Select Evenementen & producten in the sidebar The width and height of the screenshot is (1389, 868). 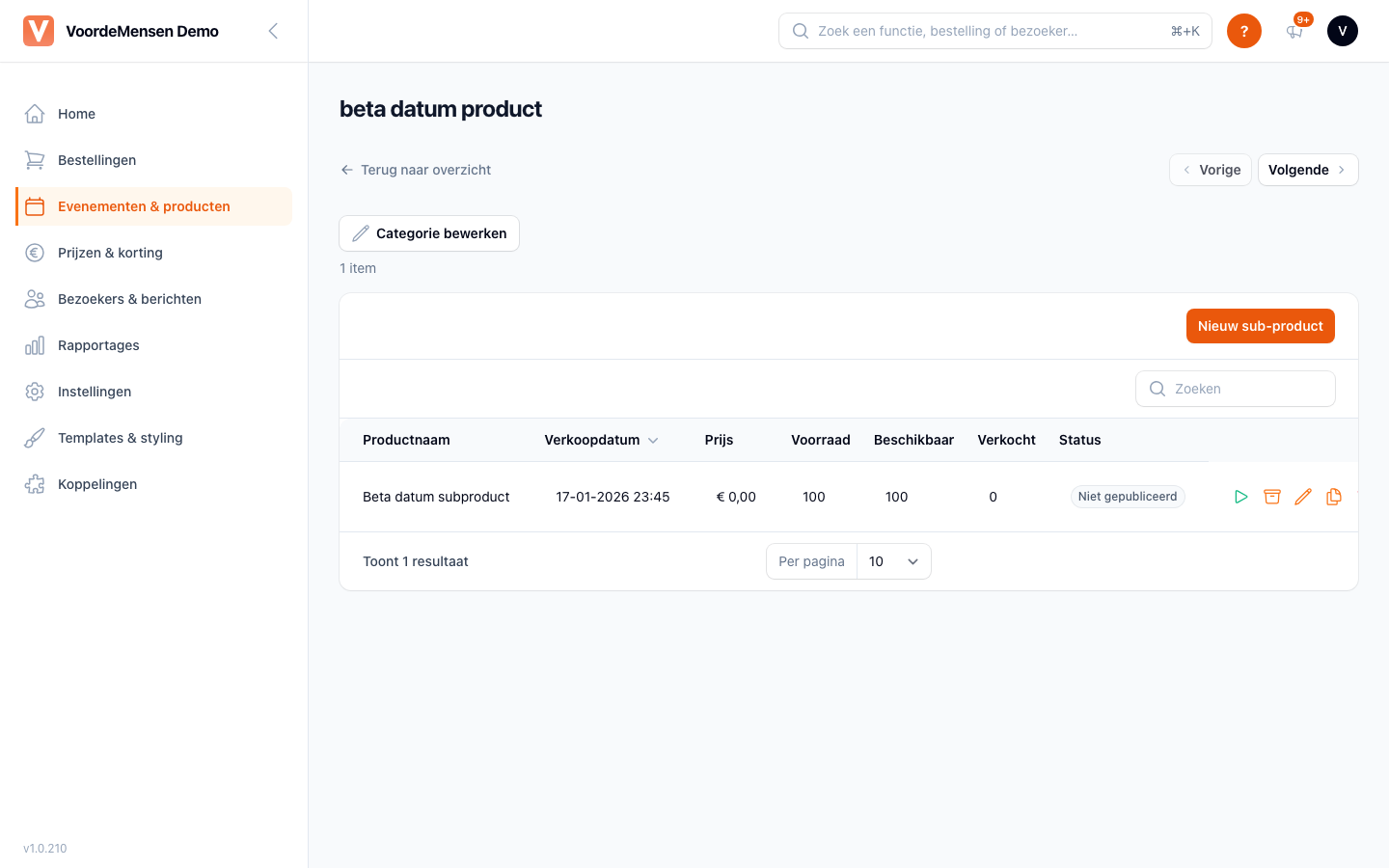(x=154, y=206)
